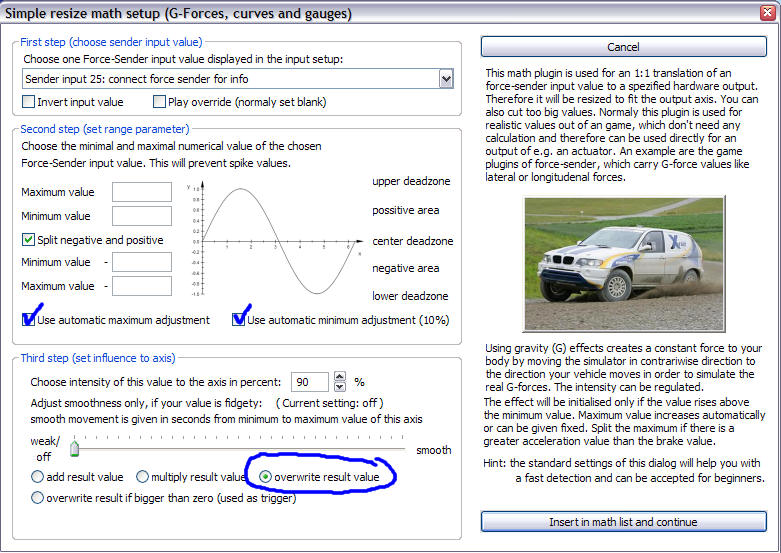Click the 'smooth' label beside the slider
The image size is (781, 553).
point(433,450)
